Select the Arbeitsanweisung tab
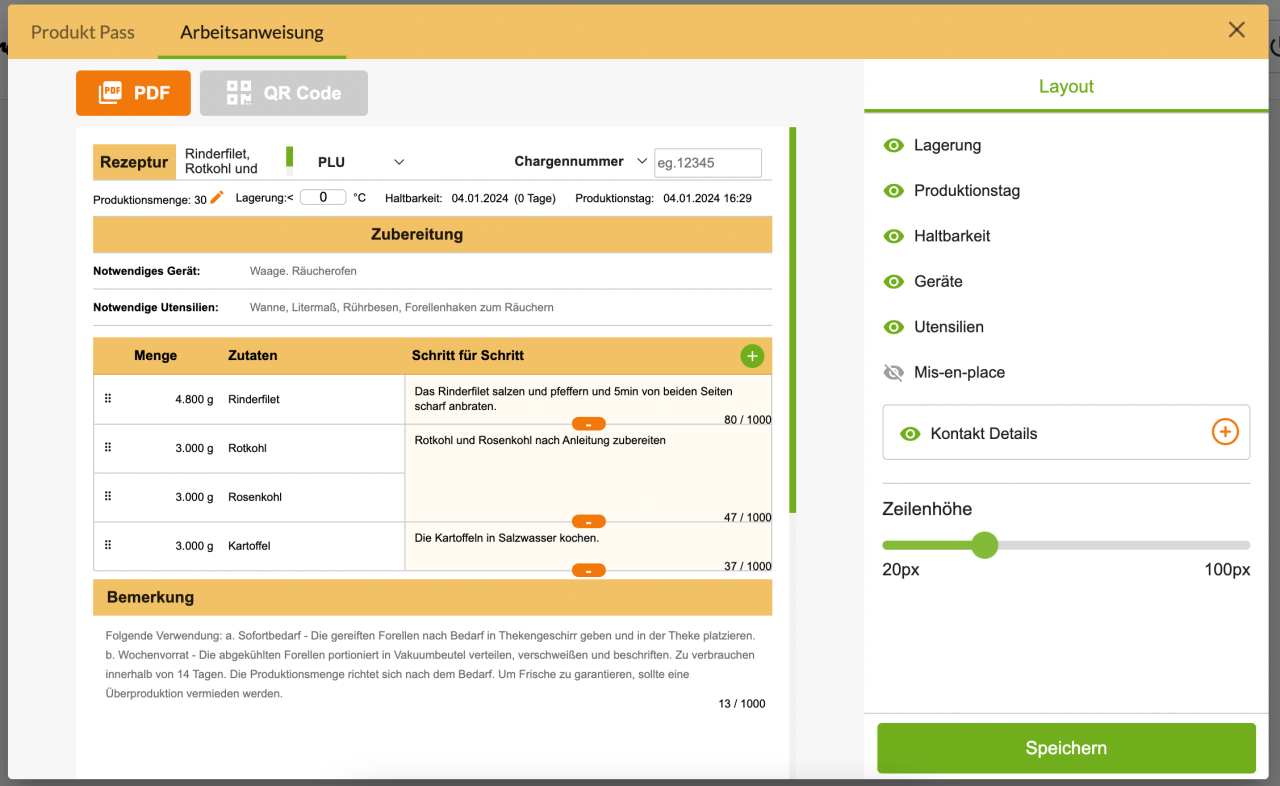 251,31
